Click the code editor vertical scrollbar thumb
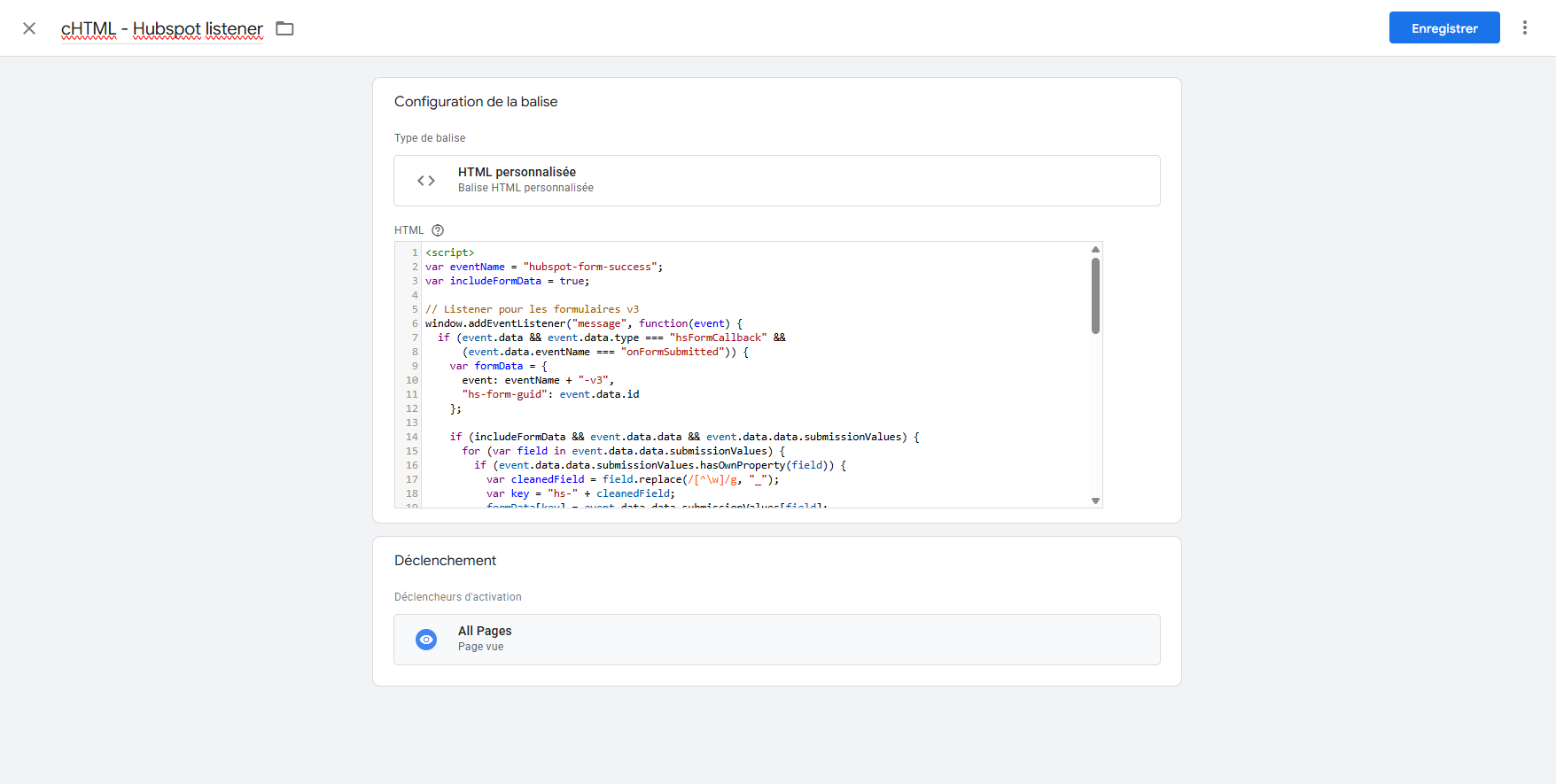 pos(1095,296)
